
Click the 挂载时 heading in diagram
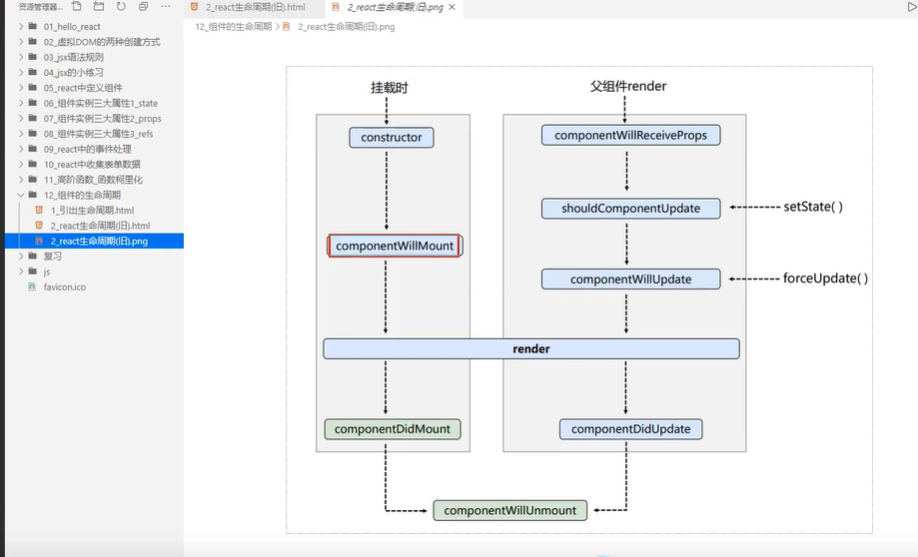(389, 88)
